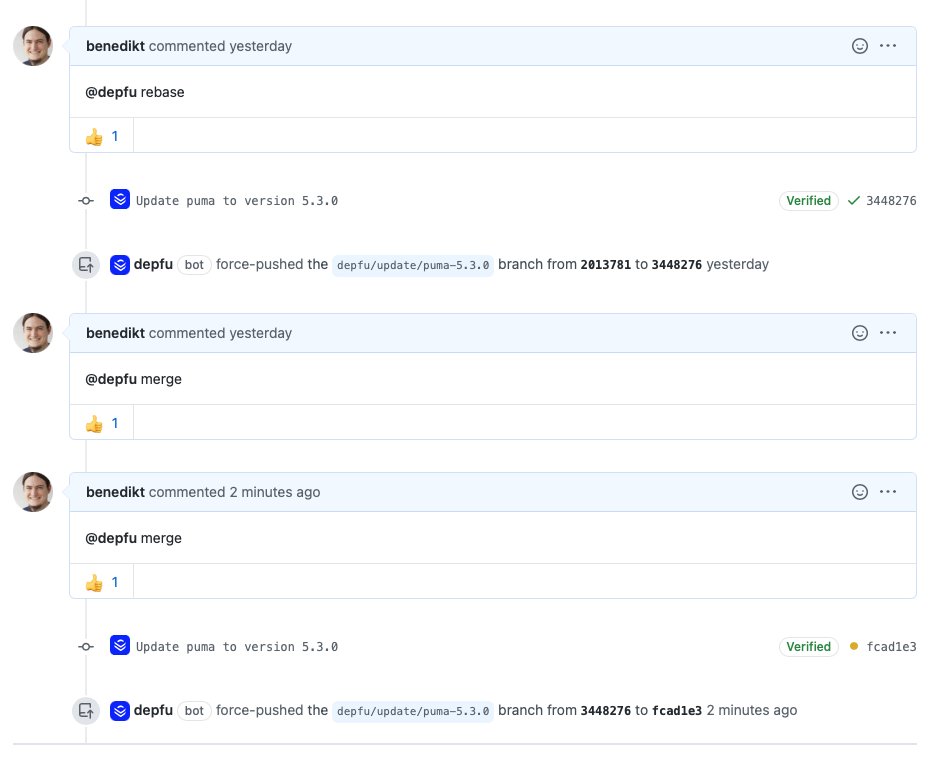
Task: Click '@depfu' mention in rebase comment
Action: click(111, 92)
